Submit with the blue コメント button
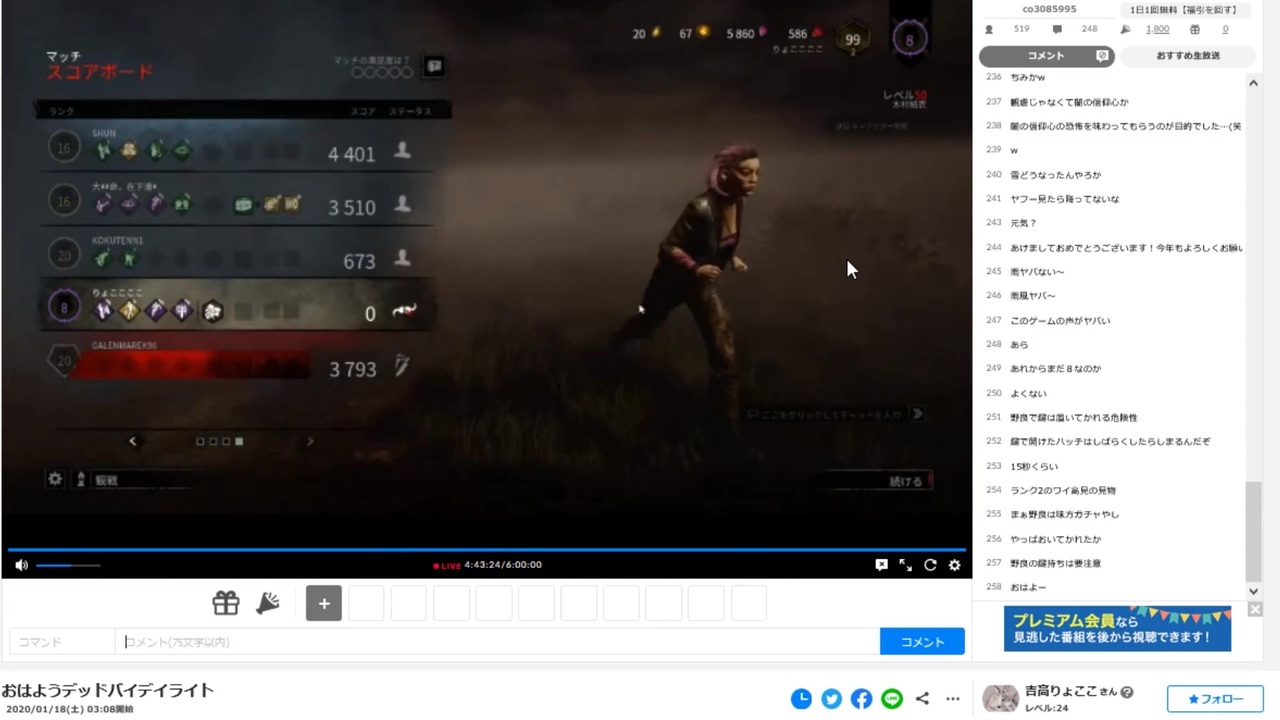The image size is (1280, 720). pyautogui.click(x=922, y=642)
